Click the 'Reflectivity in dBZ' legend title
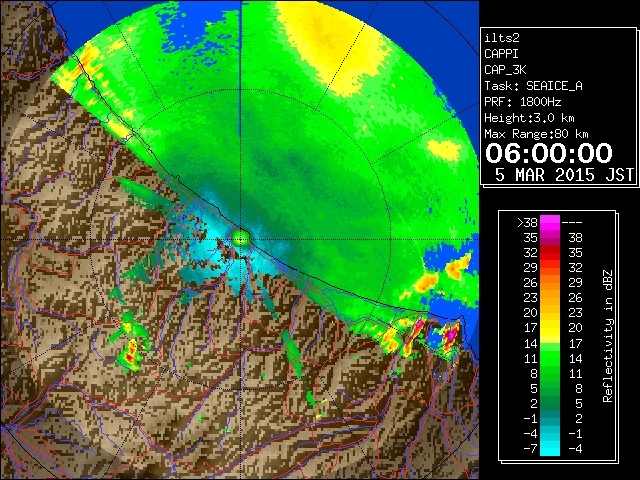The image size is (640, 480). coord(608,336)
